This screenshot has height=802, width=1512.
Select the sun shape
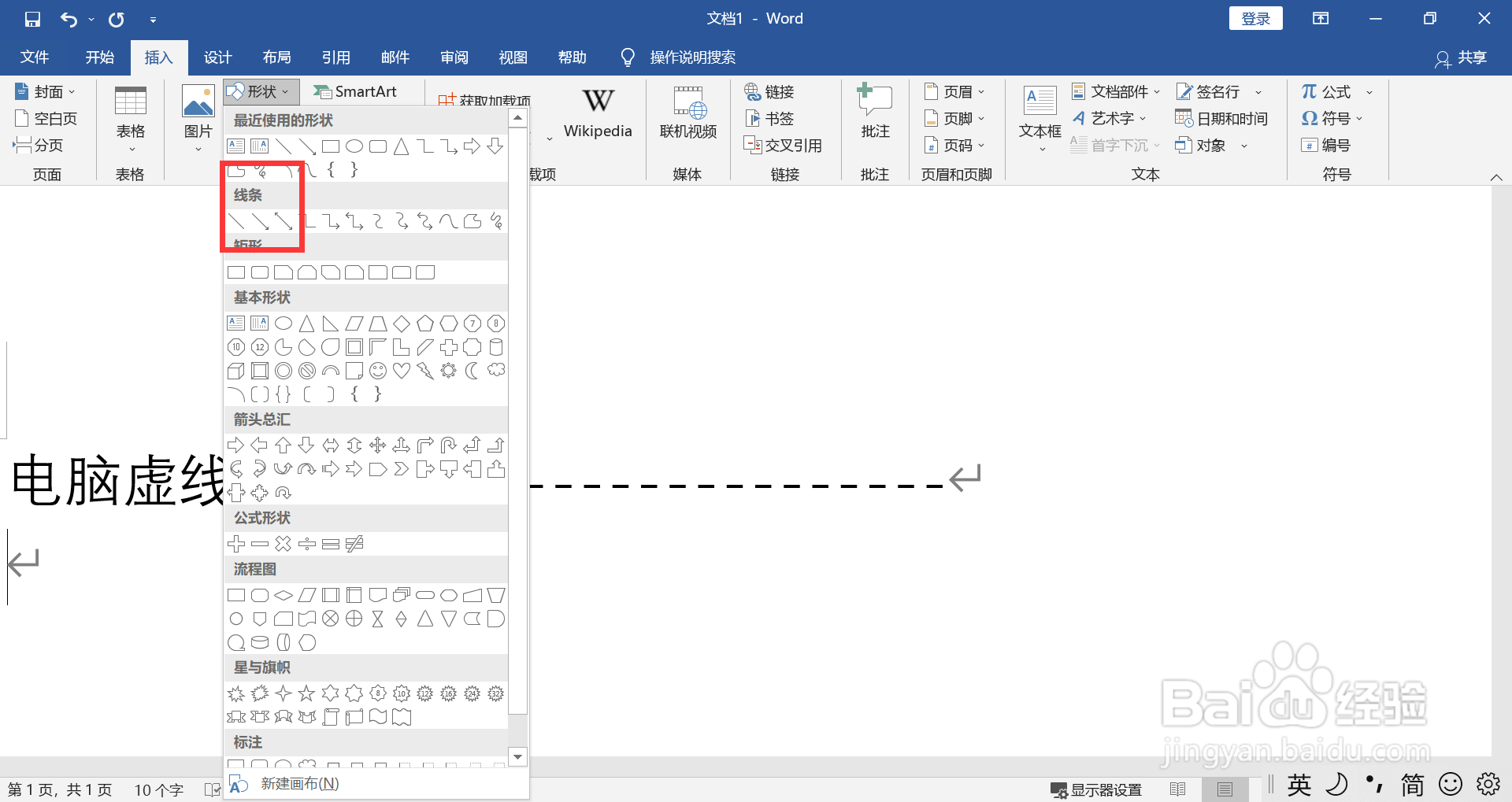click(x=449, y=371)
